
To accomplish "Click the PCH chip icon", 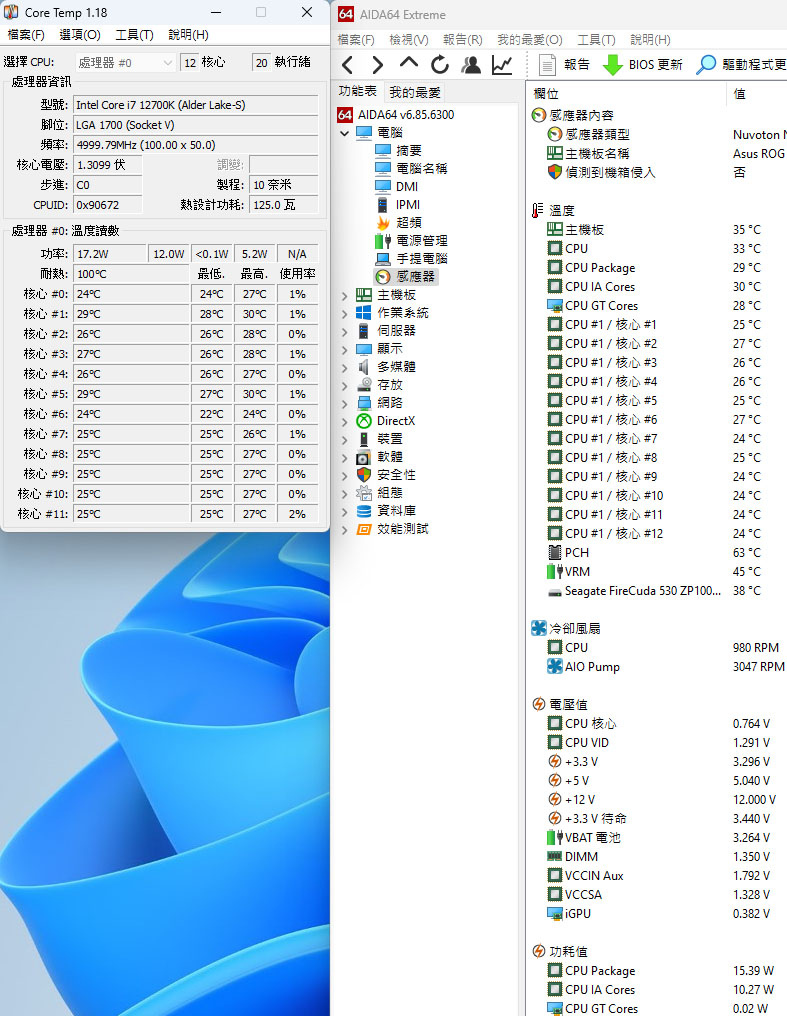I will (554, 553).
